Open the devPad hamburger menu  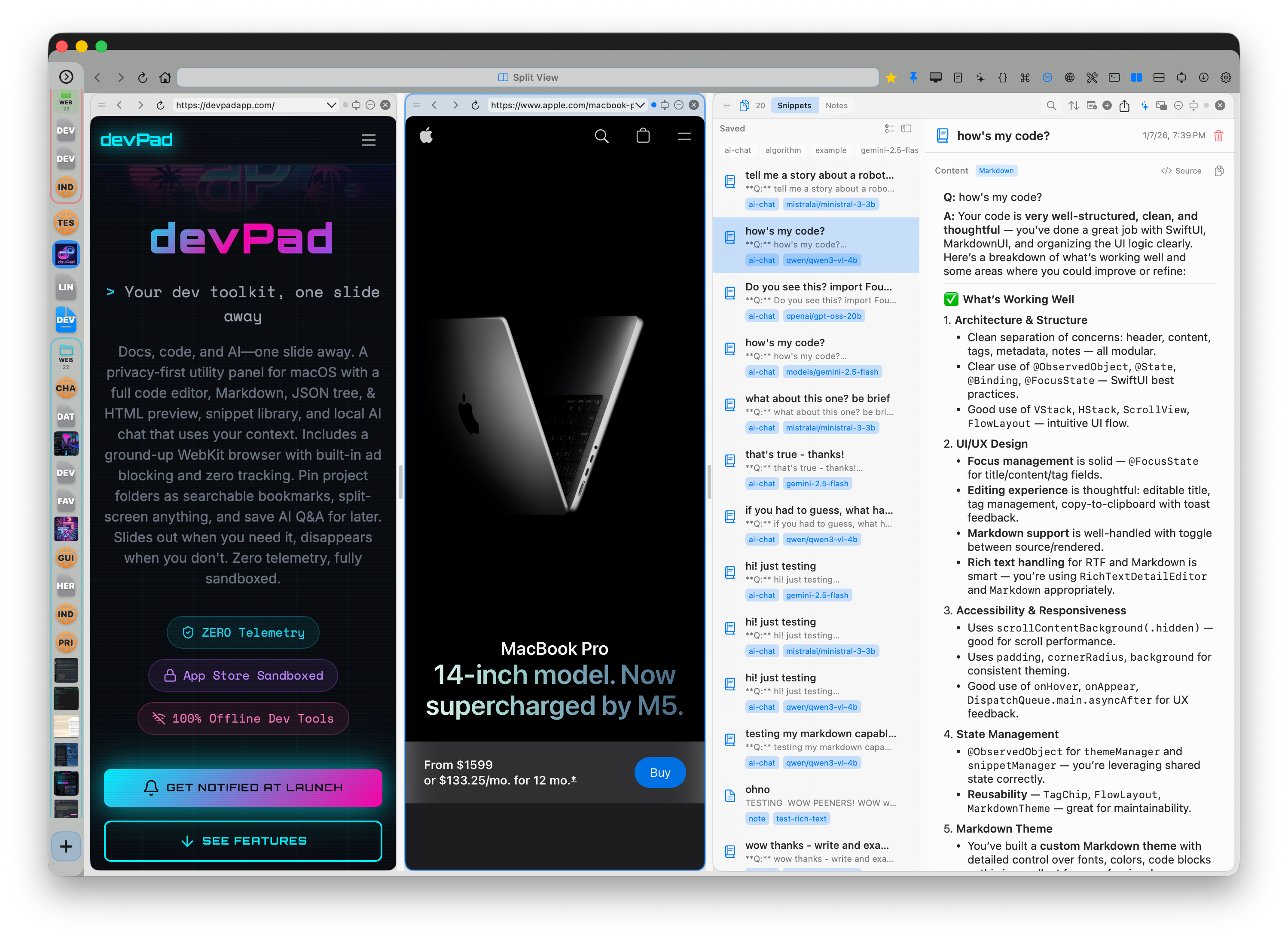click(369, 140)
